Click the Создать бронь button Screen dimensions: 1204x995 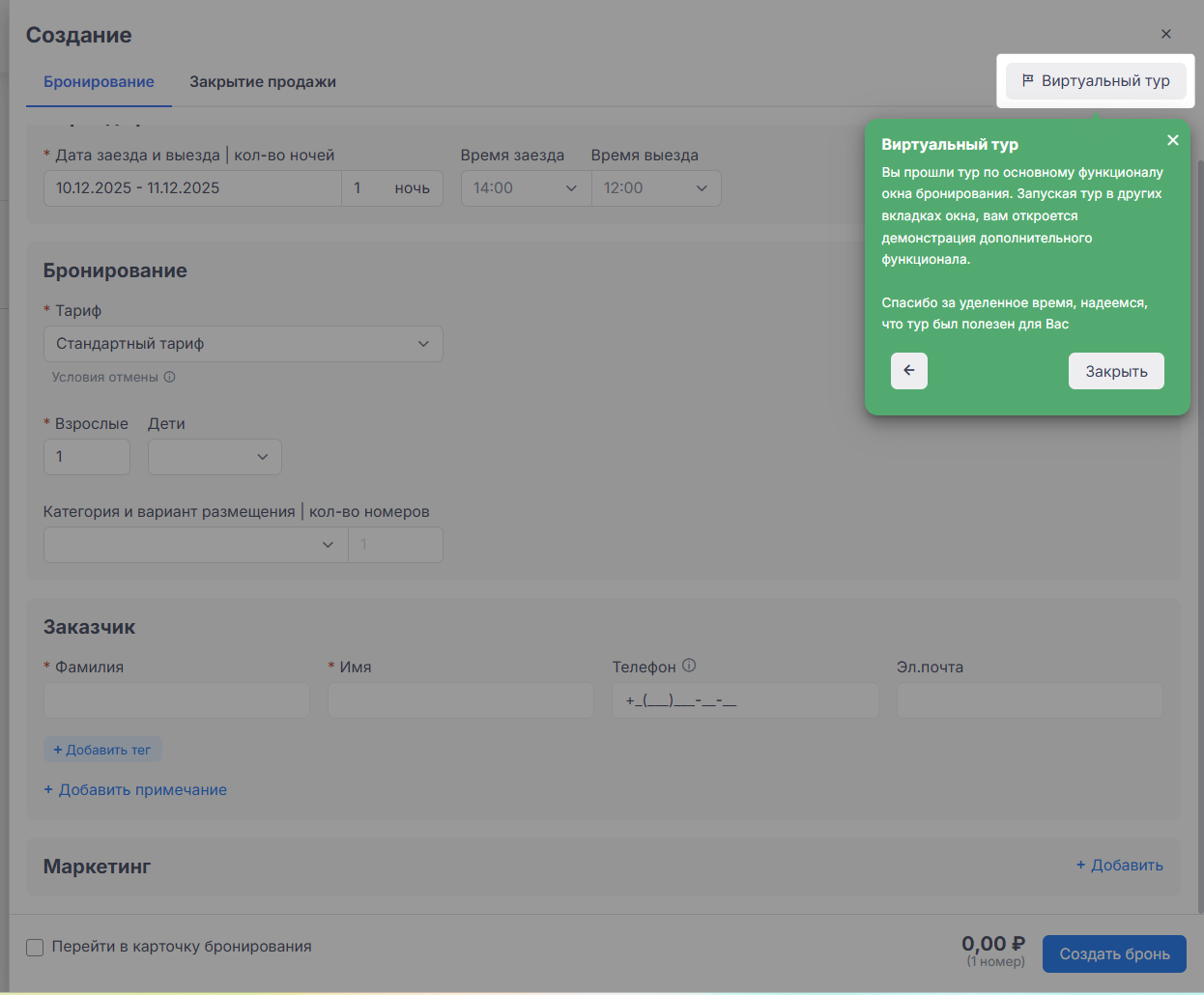1113,954
